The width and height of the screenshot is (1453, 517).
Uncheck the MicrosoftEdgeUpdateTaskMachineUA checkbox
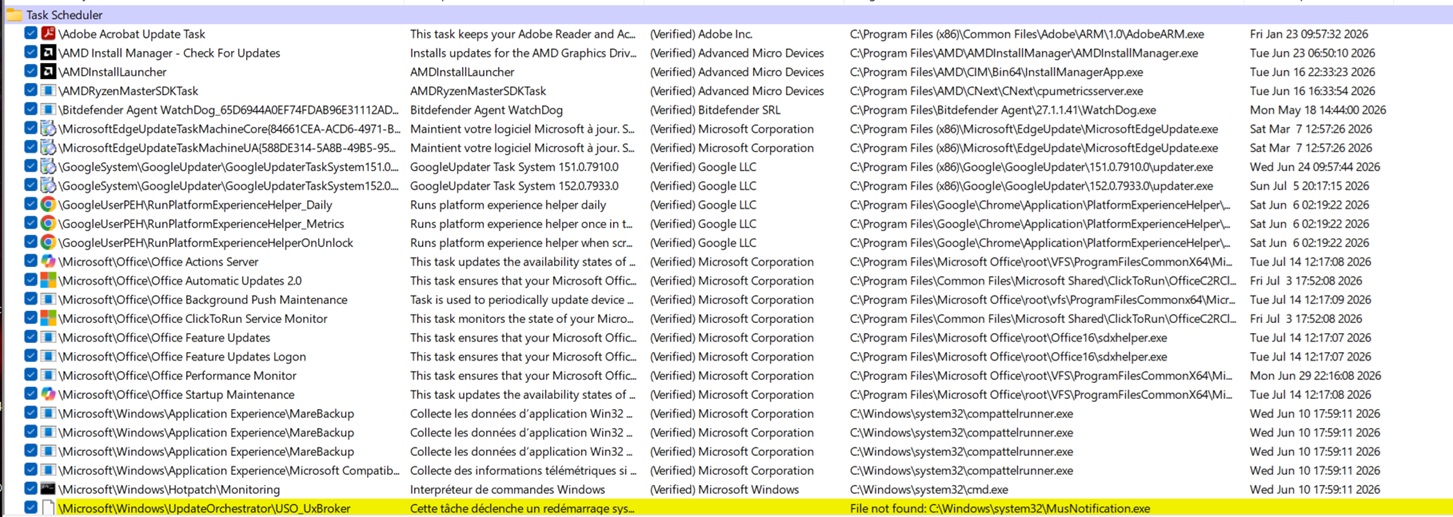[x=31, y=148]
